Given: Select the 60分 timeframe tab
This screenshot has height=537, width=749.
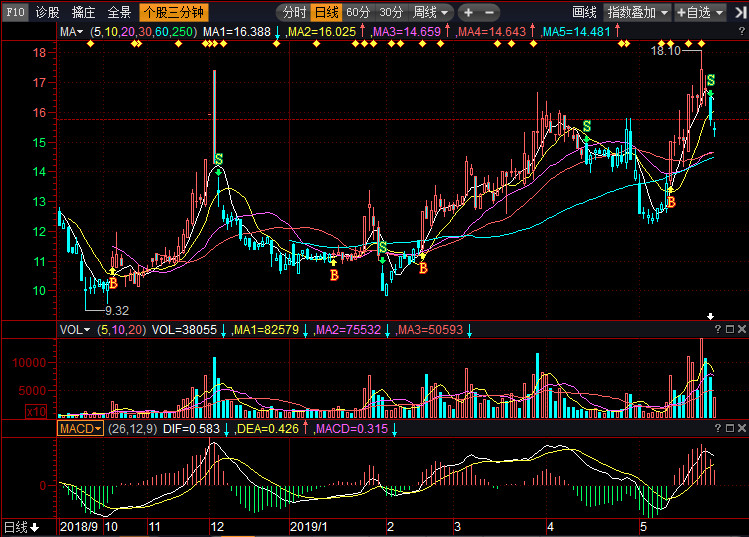Looking at the screenshot, I should pos(358,13).
